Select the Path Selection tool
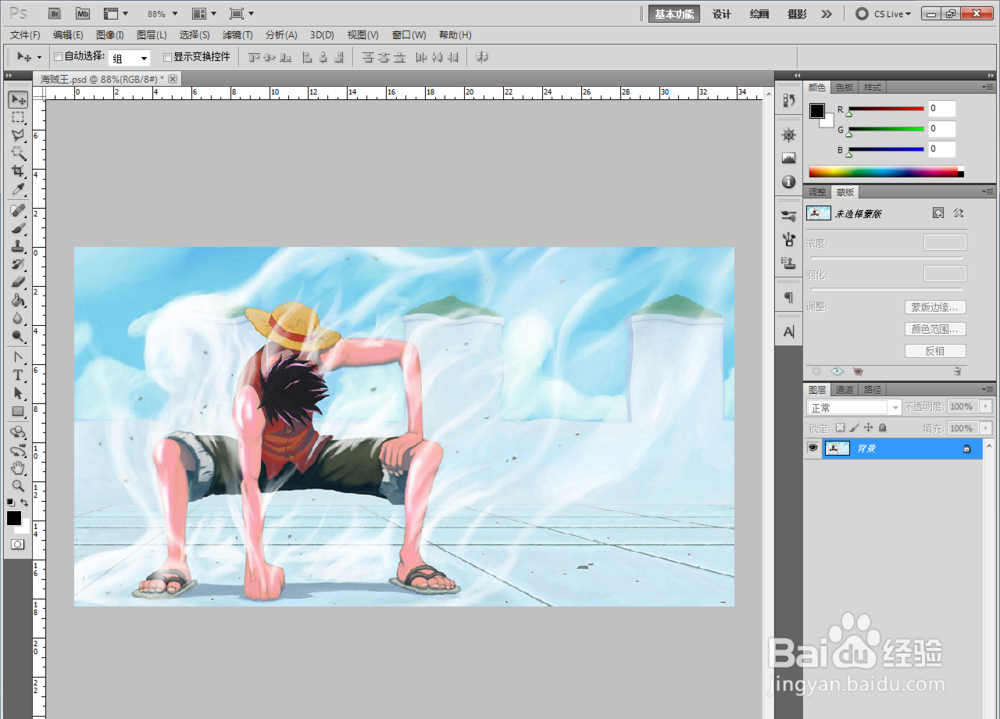The image size is (1000, 719). point(18,393)
